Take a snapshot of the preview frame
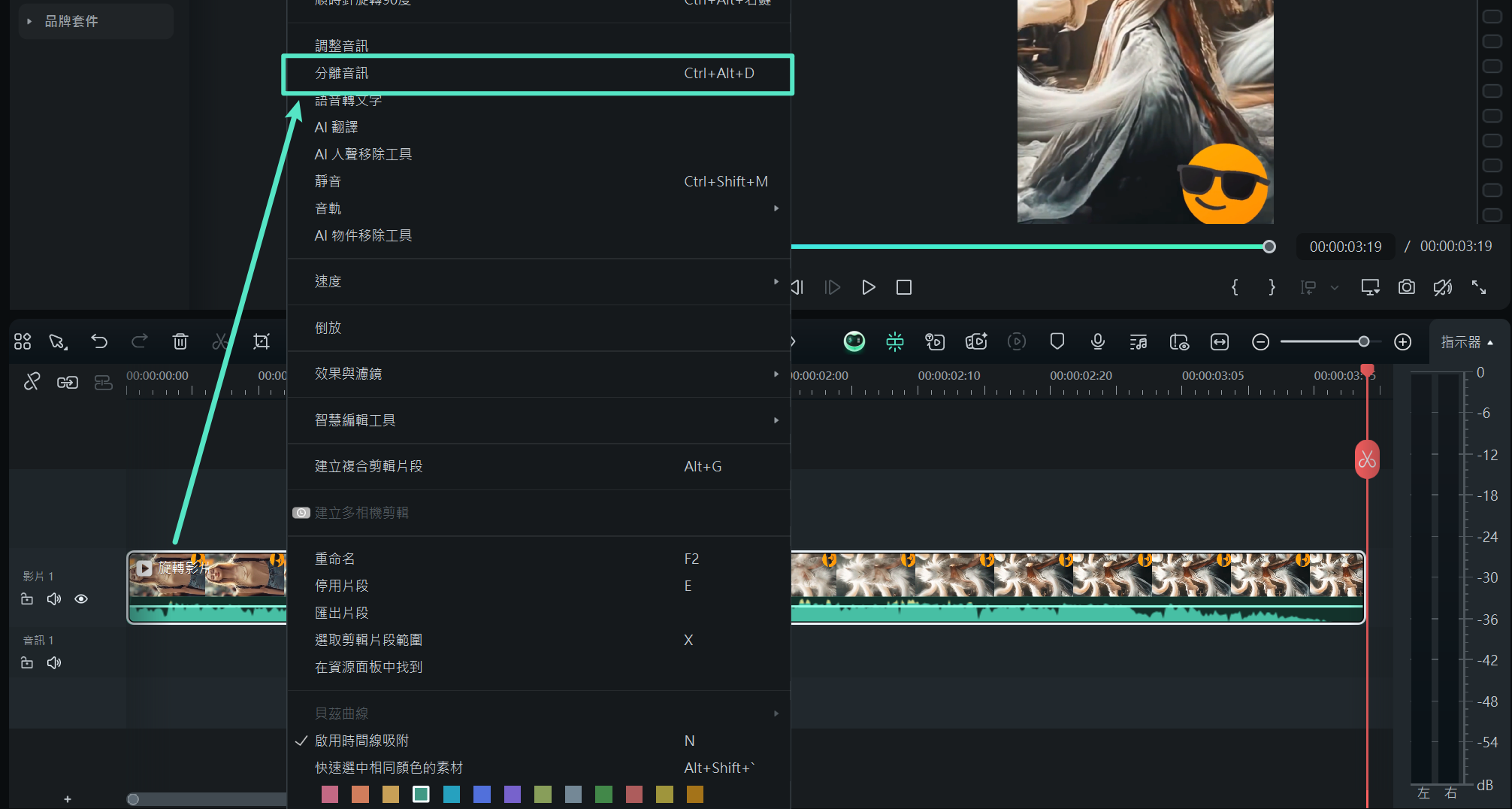 pos(1406,287)
